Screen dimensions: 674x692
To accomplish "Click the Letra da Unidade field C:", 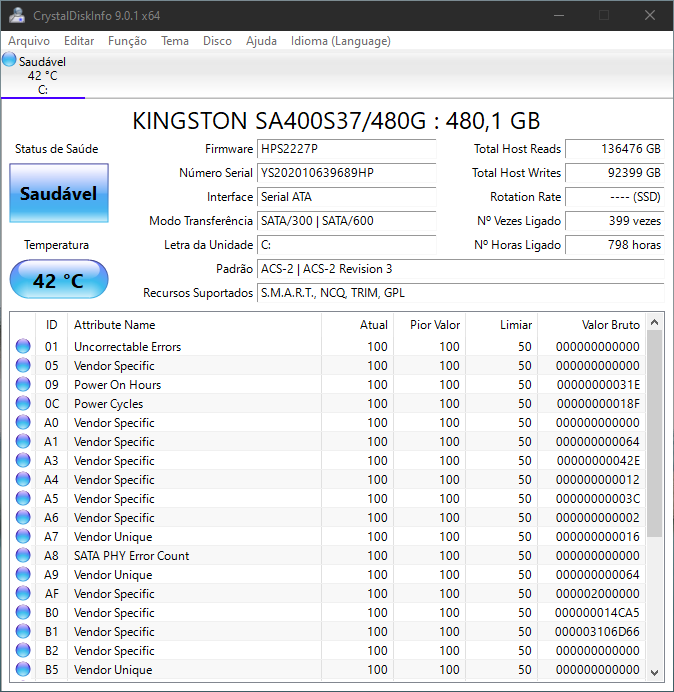I will coord(346,245).
